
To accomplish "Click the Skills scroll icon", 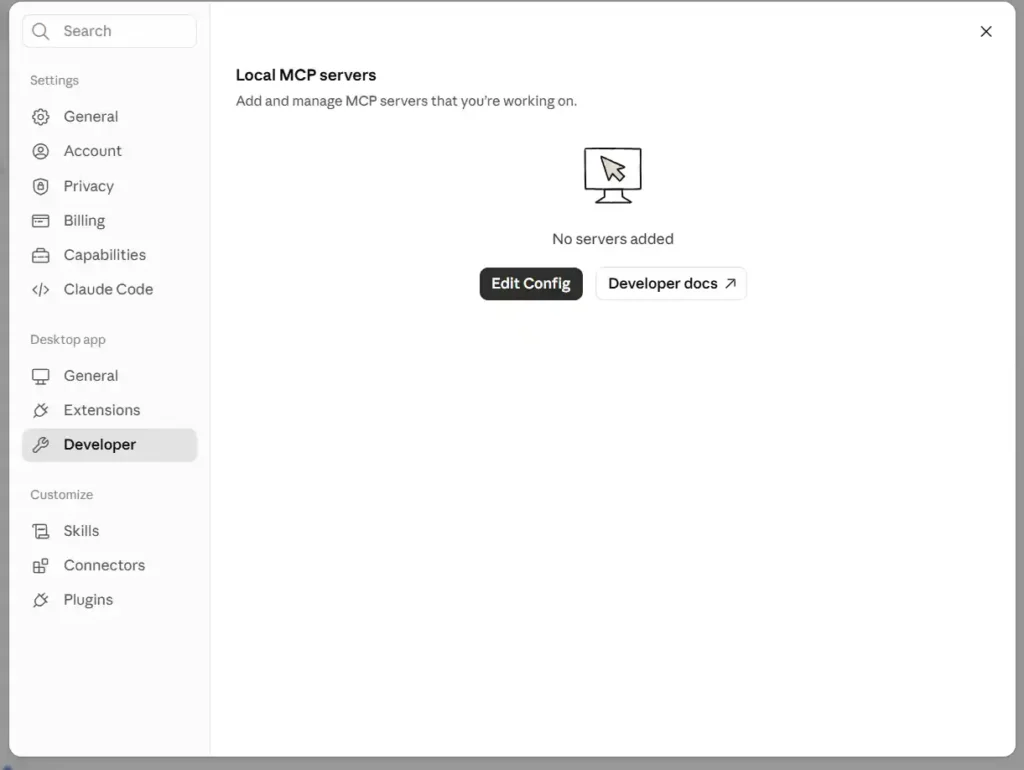I will point(40,531).
